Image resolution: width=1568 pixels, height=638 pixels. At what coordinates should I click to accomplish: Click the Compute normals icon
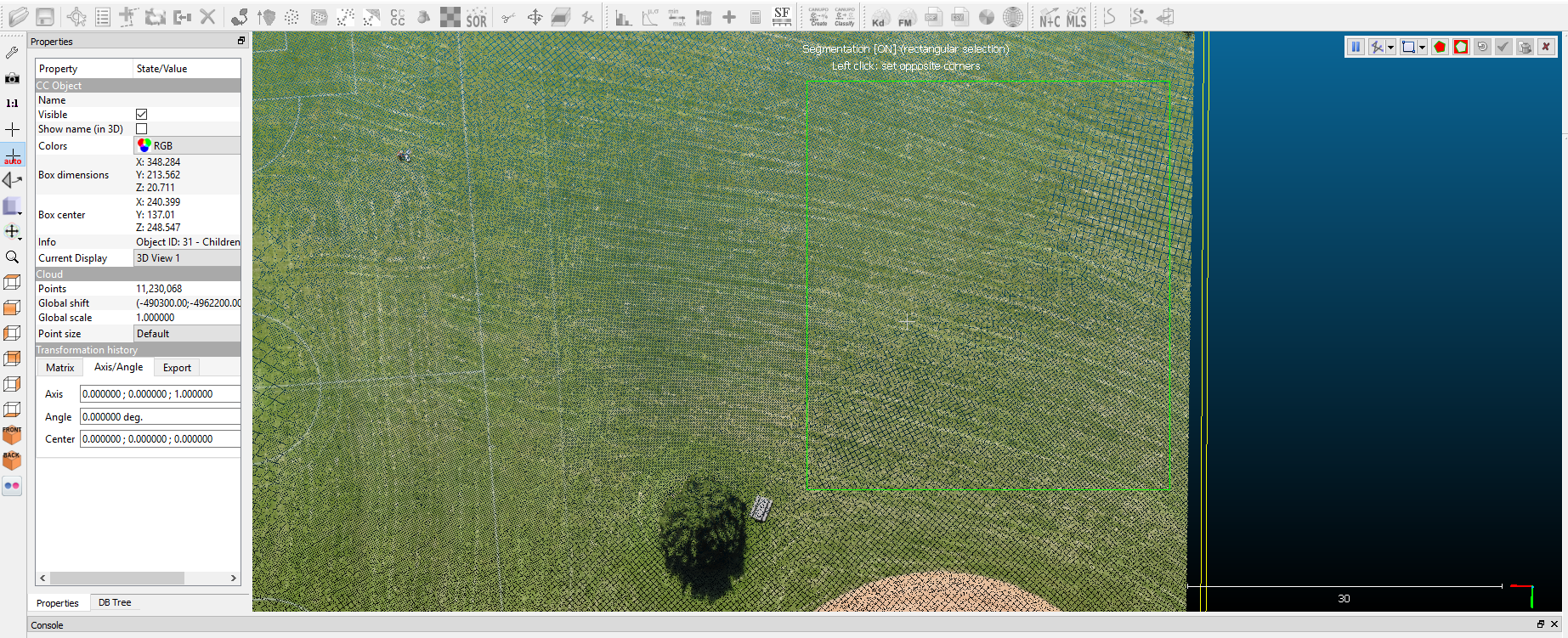(x=265, y=16)
